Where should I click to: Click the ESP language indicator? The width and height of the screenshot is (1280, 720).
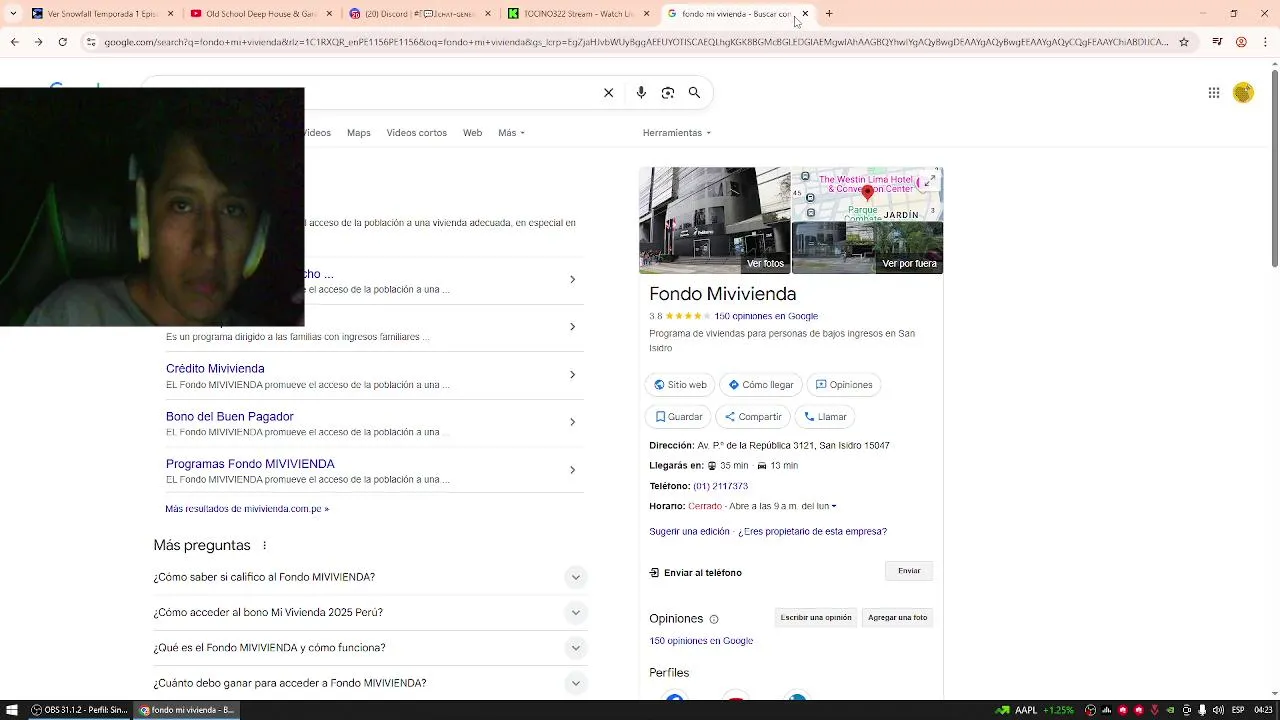point(1238,710)
